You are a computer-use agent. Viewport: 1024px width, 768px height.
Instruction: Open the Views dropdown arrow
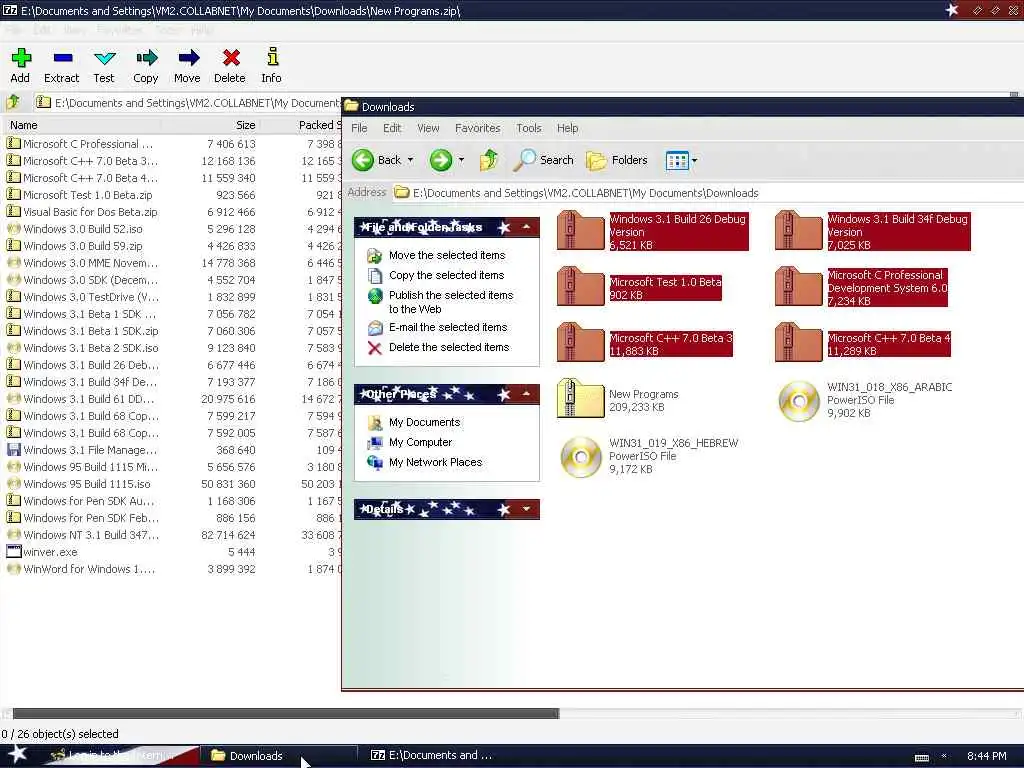(694, 160)
